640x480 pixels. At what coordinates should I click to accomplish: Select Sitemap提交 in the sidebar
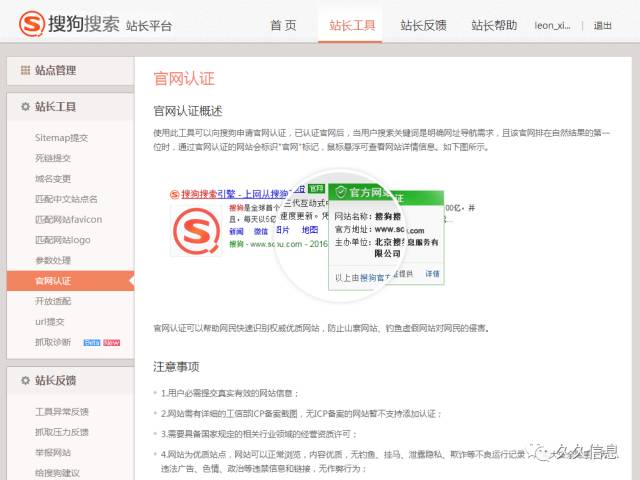coord(62,138)
